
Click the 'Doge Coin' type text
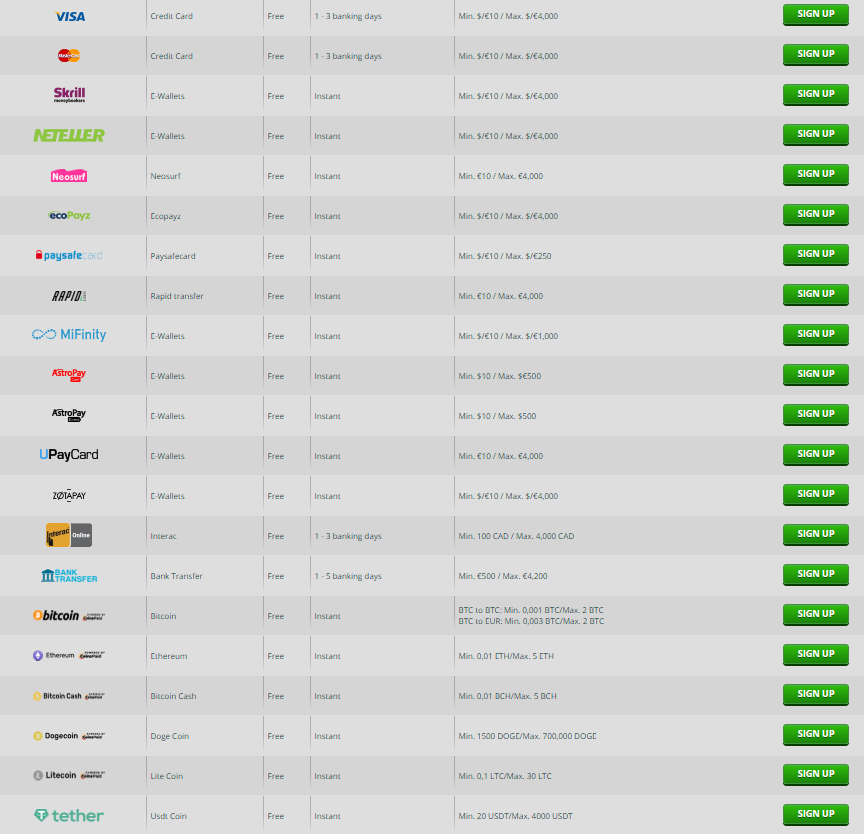[x=170, y=736]
